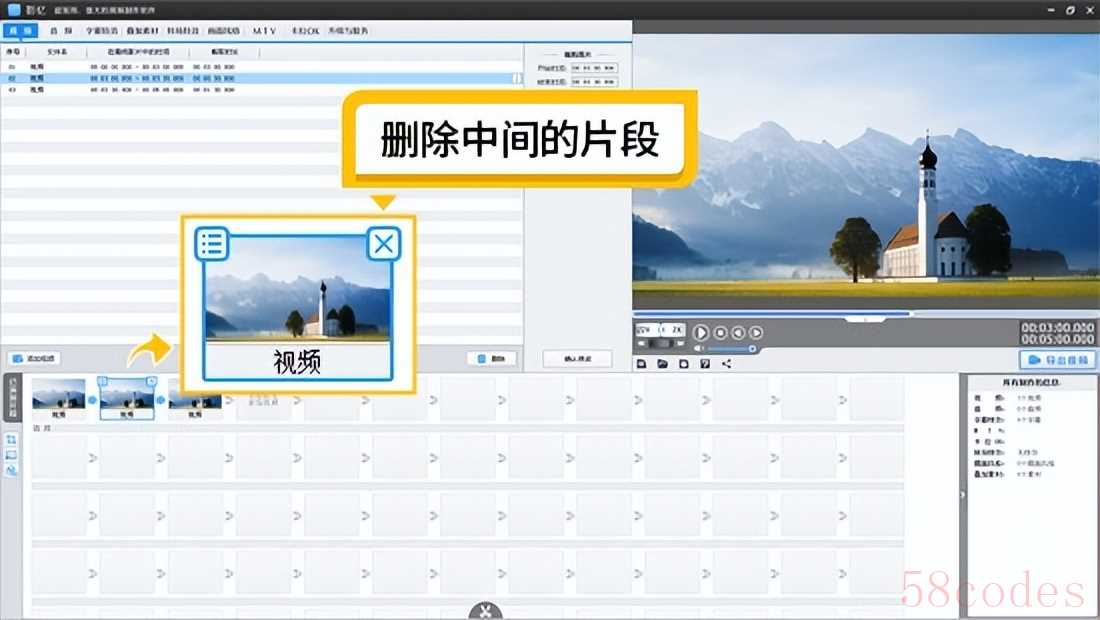Step to the previous frame in preview controls
This screenshot has width=1100, height=620.
(738, 332)
